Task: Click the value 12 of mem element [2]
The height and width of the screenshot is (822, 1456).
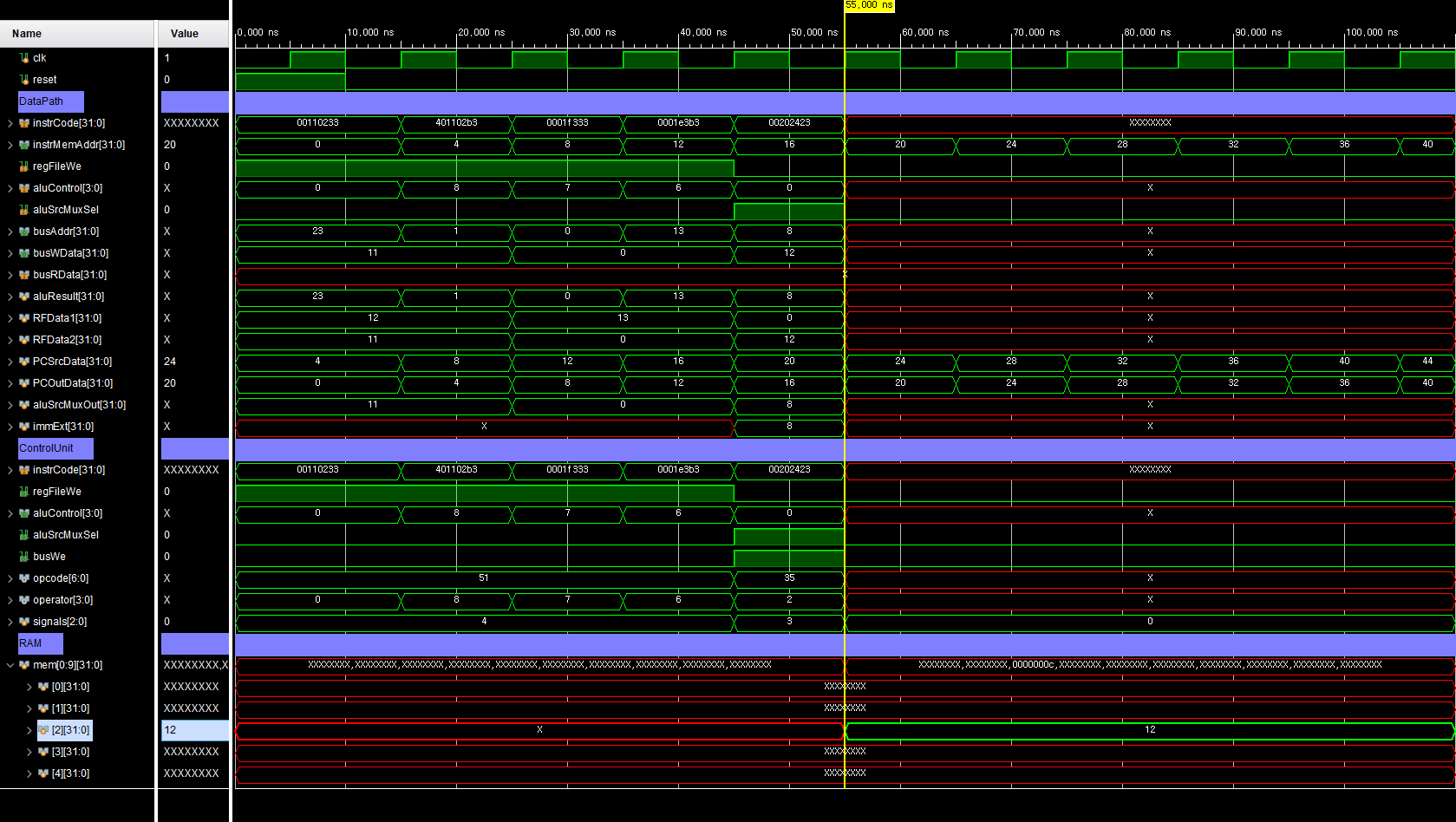Action: pyautogui.click(x=170, y=730)
